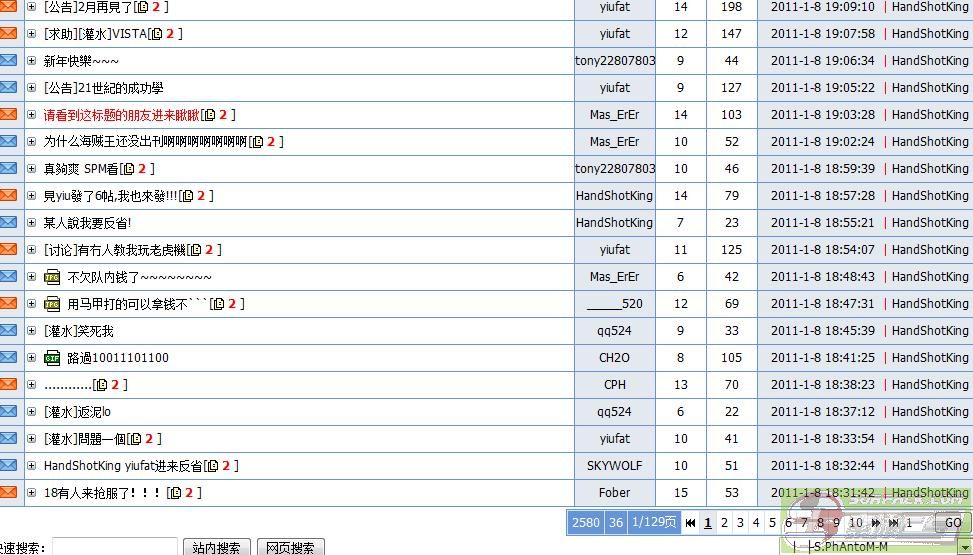Expand the '[灌水]返泥lo' thread plus box
The height and width of the screenshot is (555, 973).
[x=32, y=412]
